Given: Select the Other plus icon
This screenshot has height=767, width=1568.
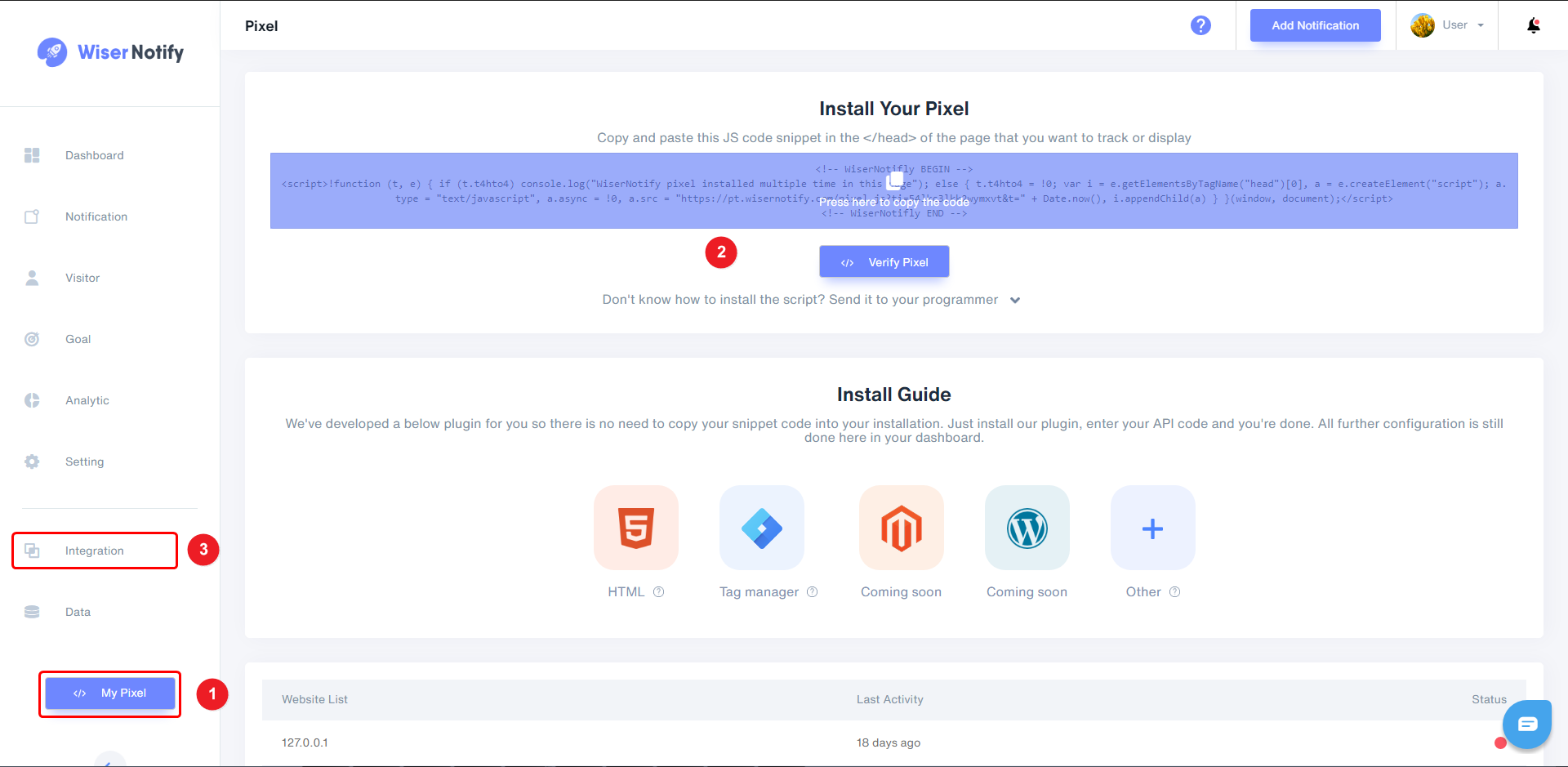Looking at the screenshot, I should point(1153,528).
